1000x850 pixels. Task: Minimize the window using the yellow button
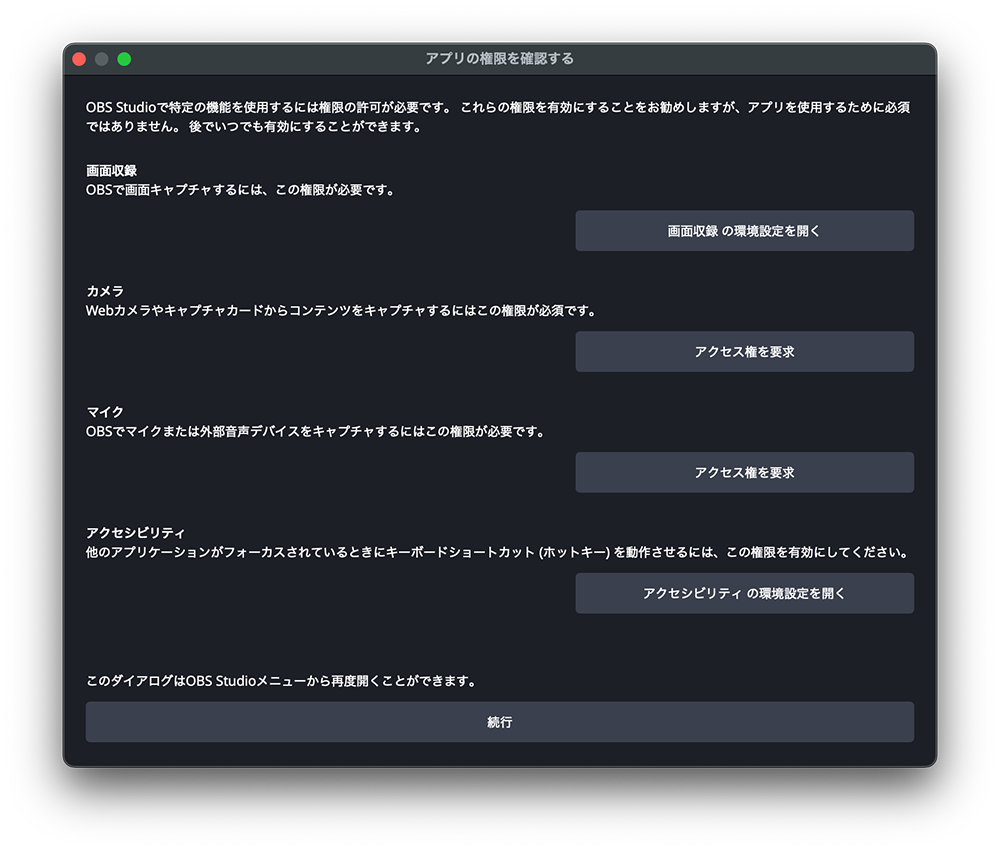point(101,59)
